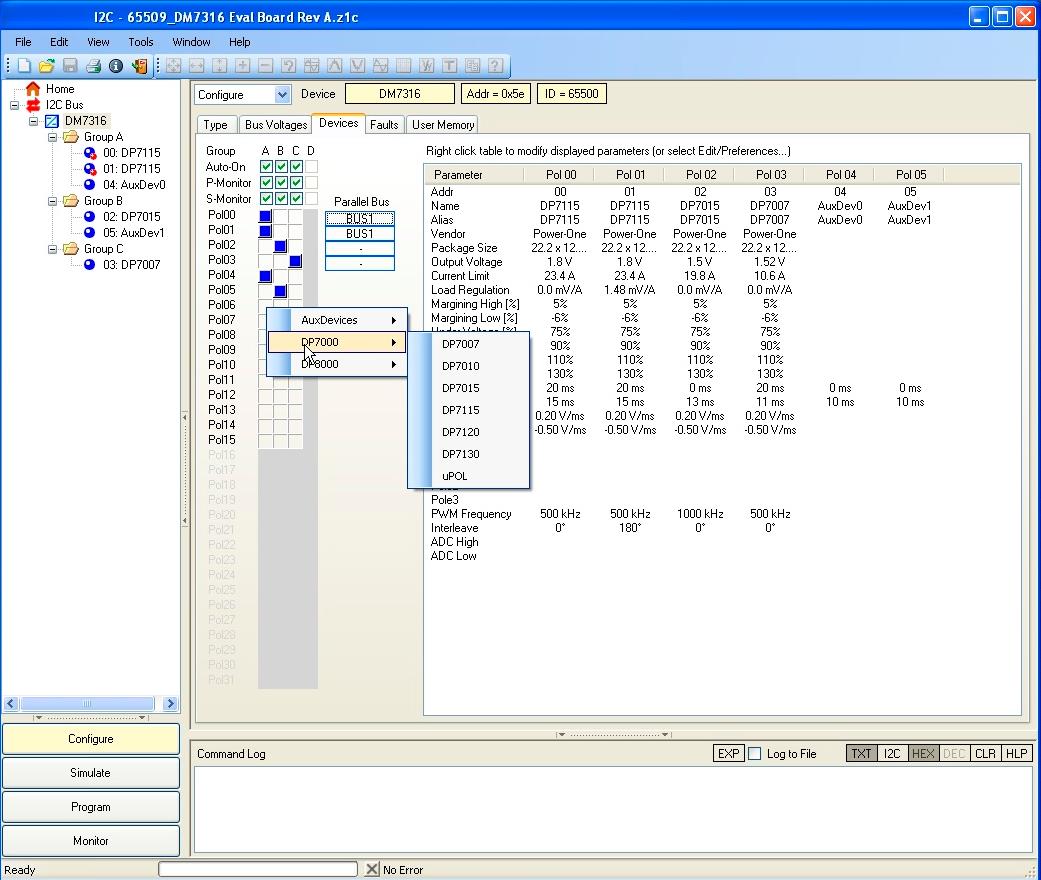Screen dimensions: 1041x880
Task: Click the New document toolbar icon
Action: 24,66
